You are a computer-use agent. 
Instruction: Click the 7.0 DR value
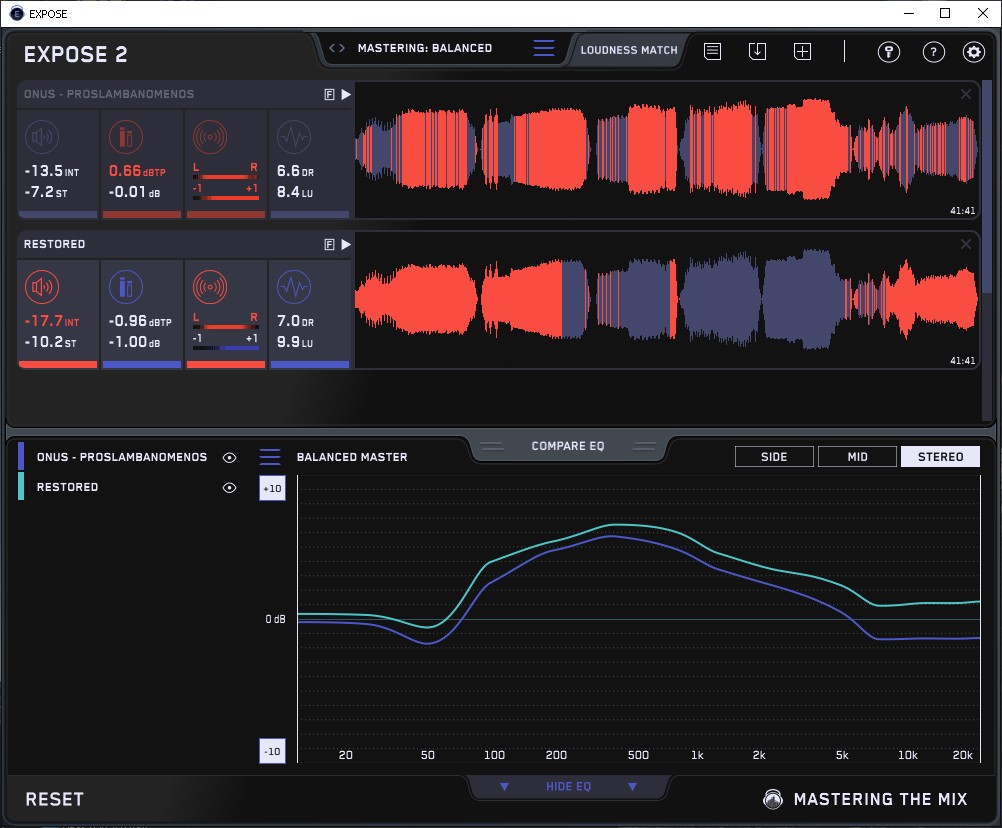click(295, 321)
